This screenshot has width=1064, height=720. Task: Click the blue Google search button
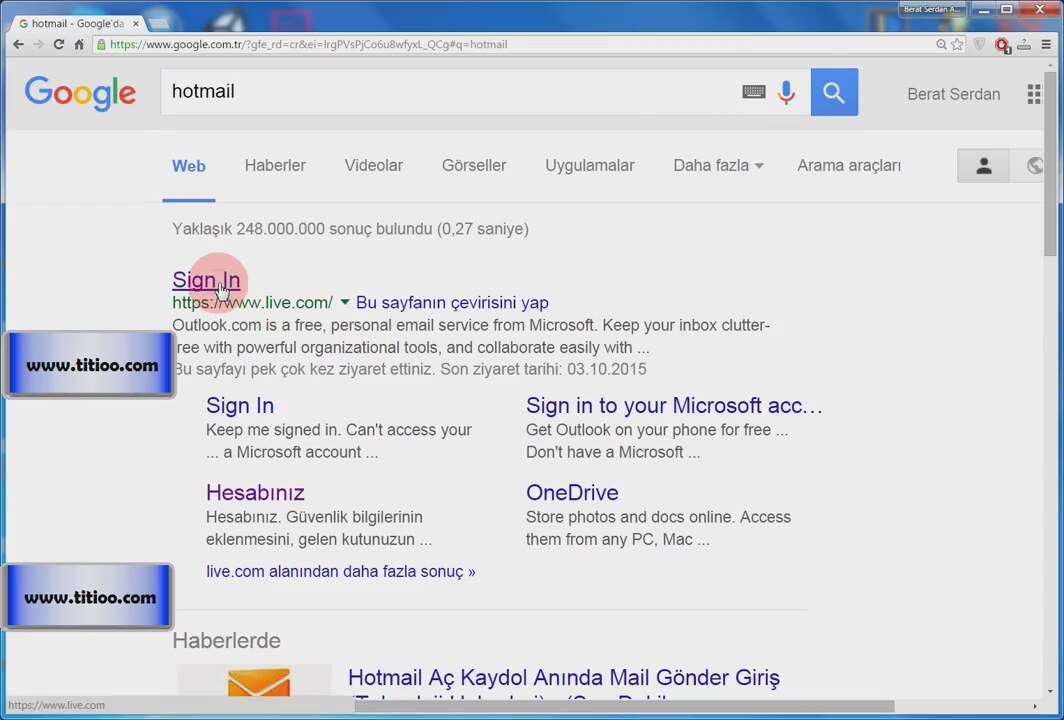coord(834,92)
